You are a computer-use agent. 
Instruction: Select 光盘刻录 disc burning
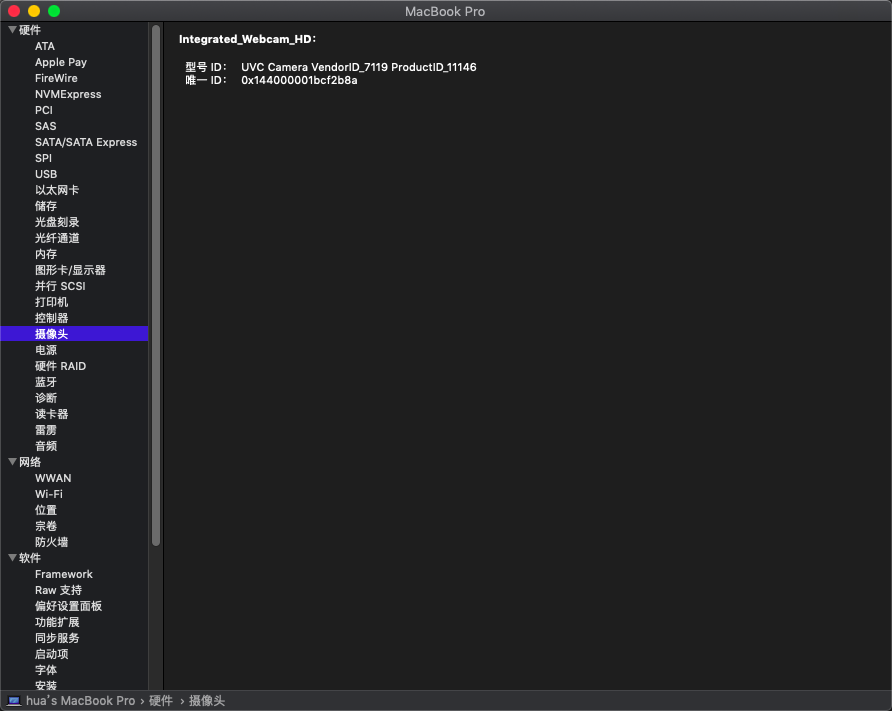click(57, 222)
